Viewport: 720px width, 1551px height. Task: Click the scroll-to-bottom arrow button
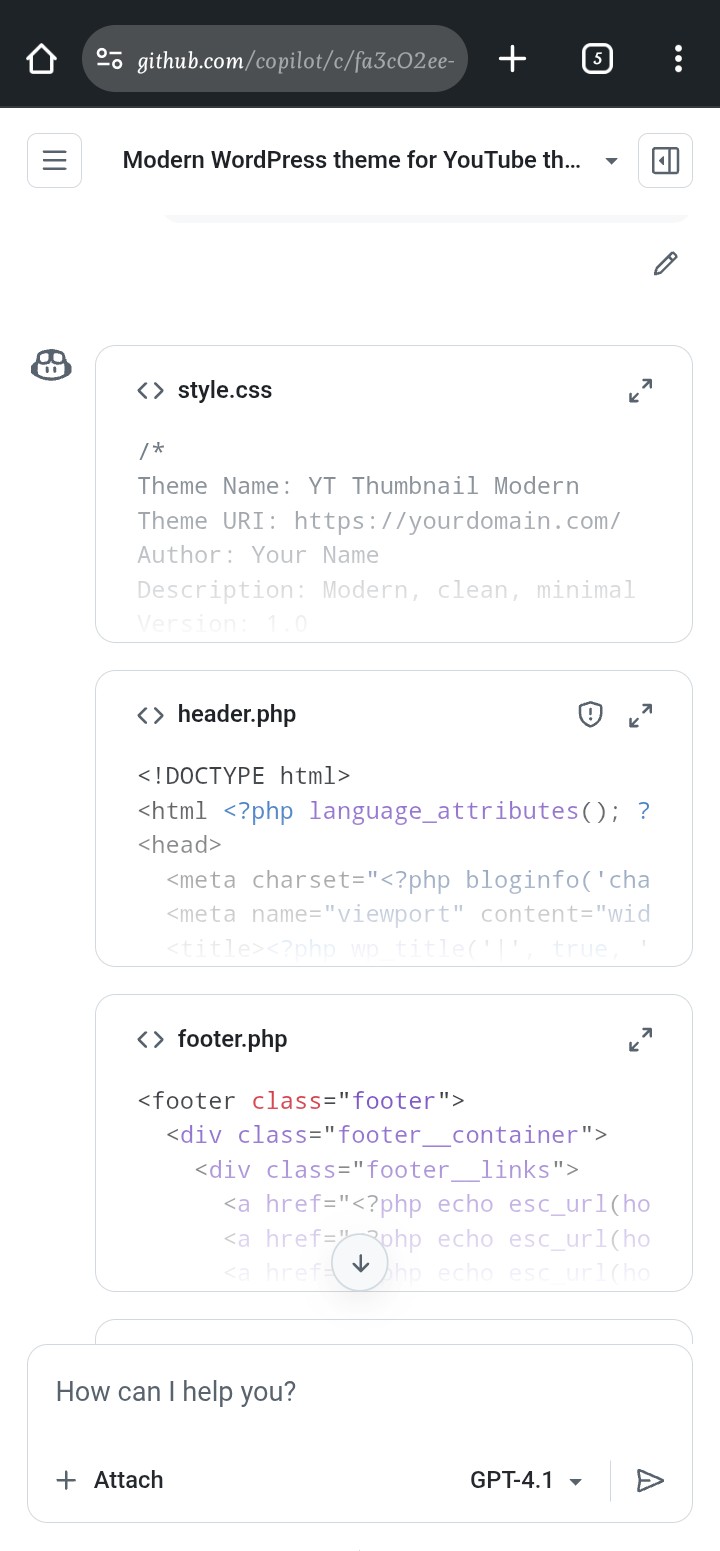coord(359,1262)
